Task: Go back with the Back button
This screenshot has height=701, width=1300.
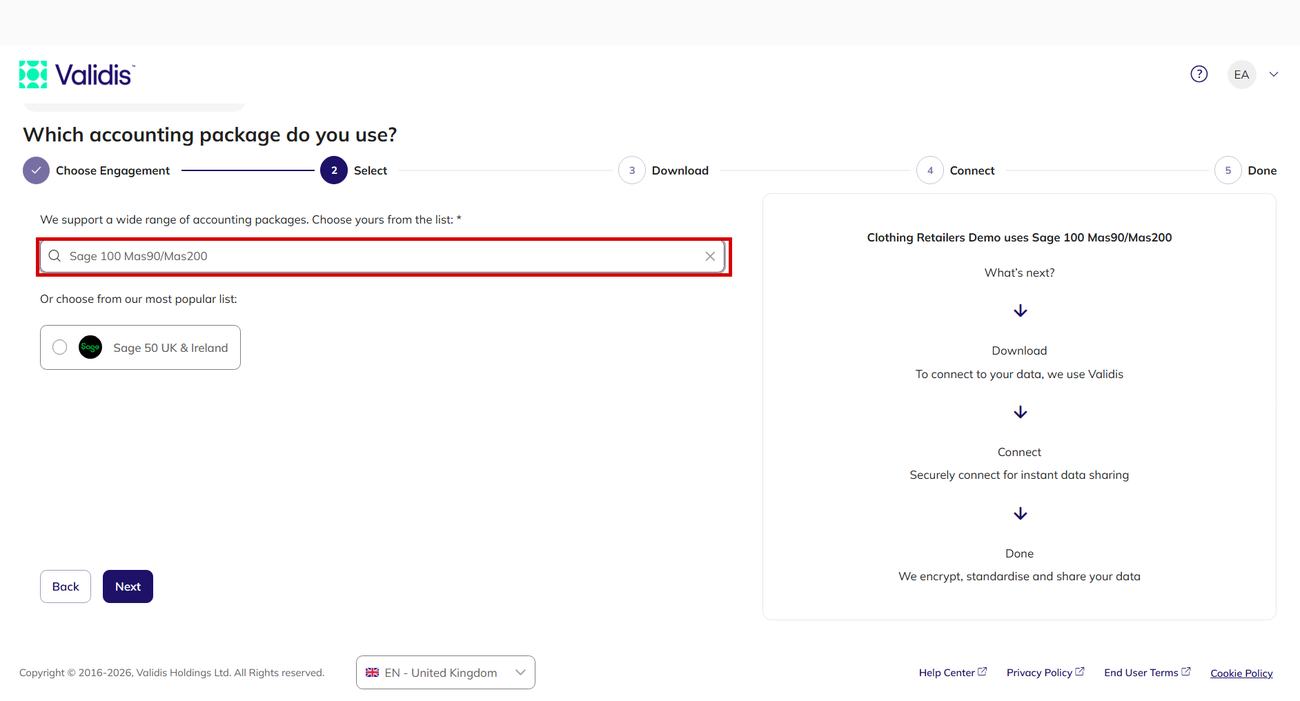Action: point(66,586)
